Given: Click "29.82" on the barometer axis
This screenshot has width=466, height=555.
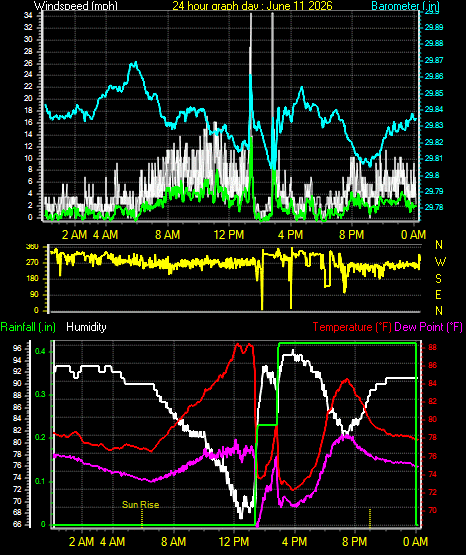Looking at the screenshot, I should (433, 142).
